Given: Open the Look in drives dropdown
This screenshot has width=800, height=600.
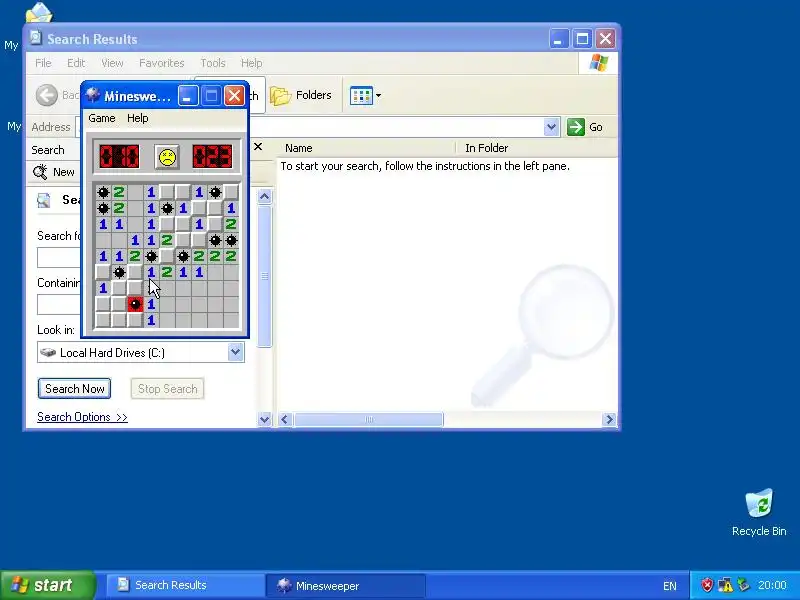Looking at the screenshot, I should [x=235, y=352].
